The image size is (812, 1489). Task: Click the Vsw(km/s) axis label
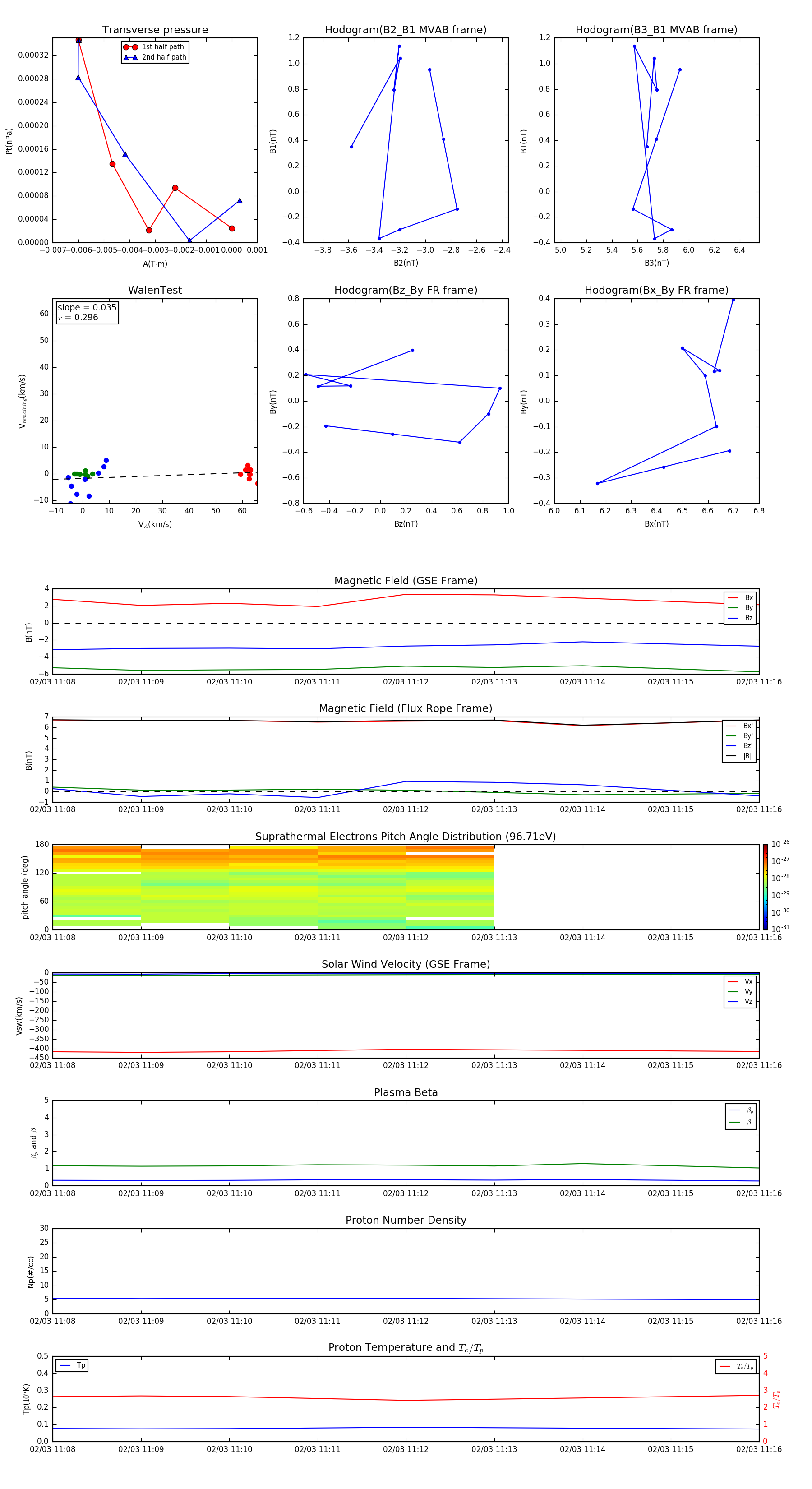point(18,1016)
